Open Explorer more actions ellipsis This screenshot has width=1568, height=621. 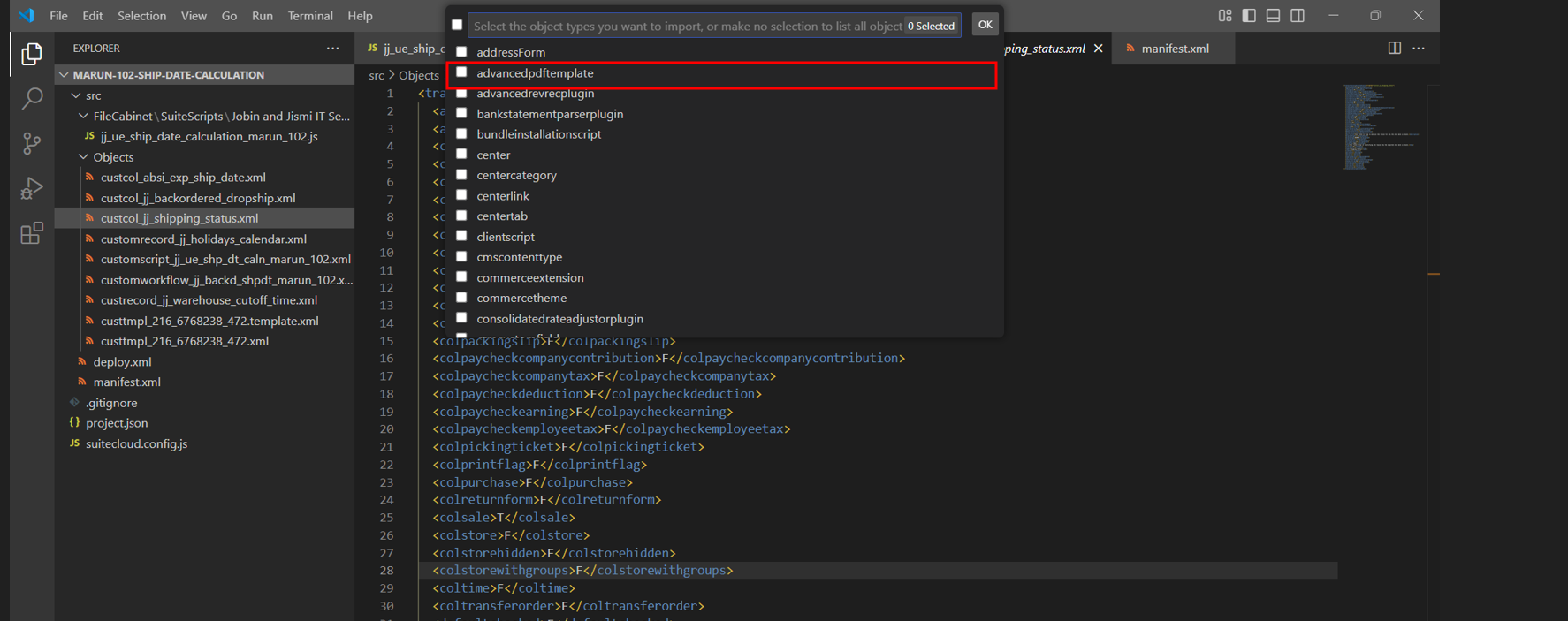point(332,49)
